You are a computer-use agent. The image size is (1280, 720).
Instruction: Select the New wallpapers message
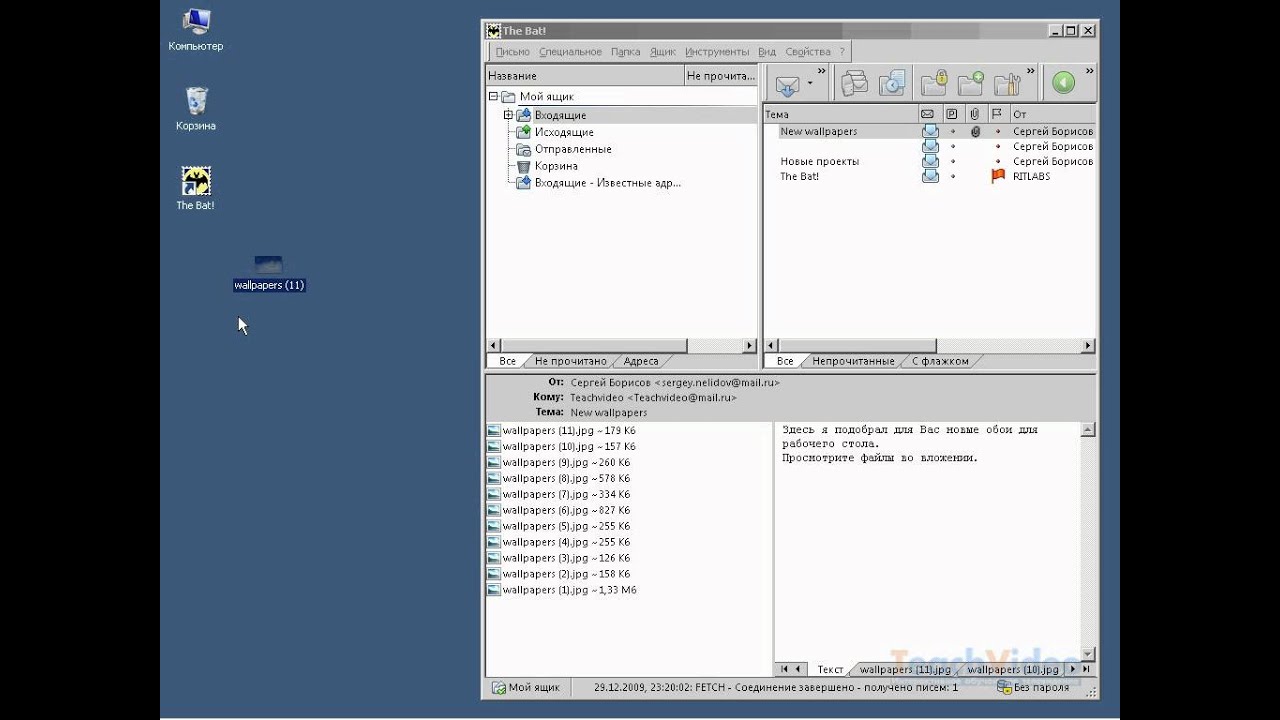818,131
